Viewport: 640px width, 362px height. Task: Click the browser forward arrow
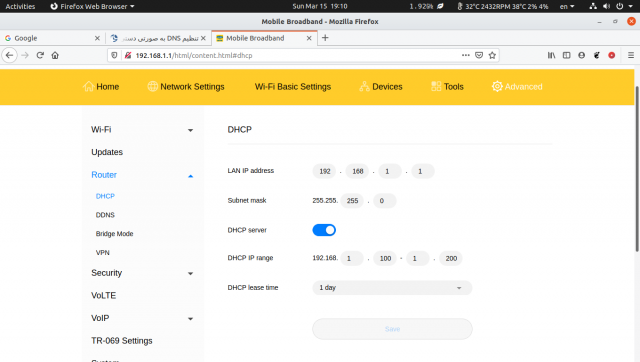coord(25,55)
